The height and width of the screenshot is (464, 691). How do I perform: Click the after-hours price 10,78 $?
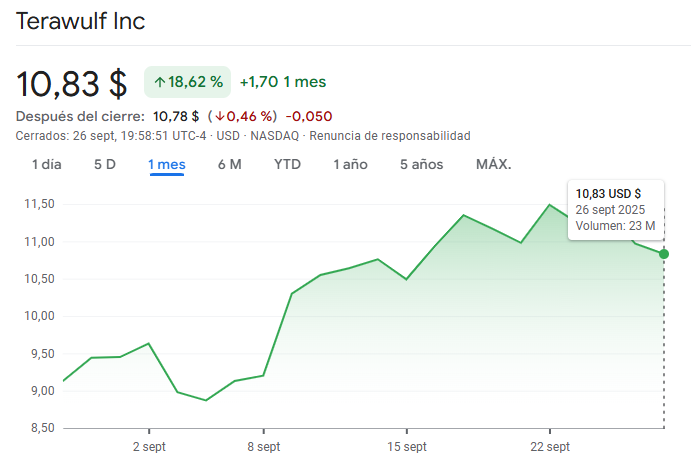coord(175,116)
